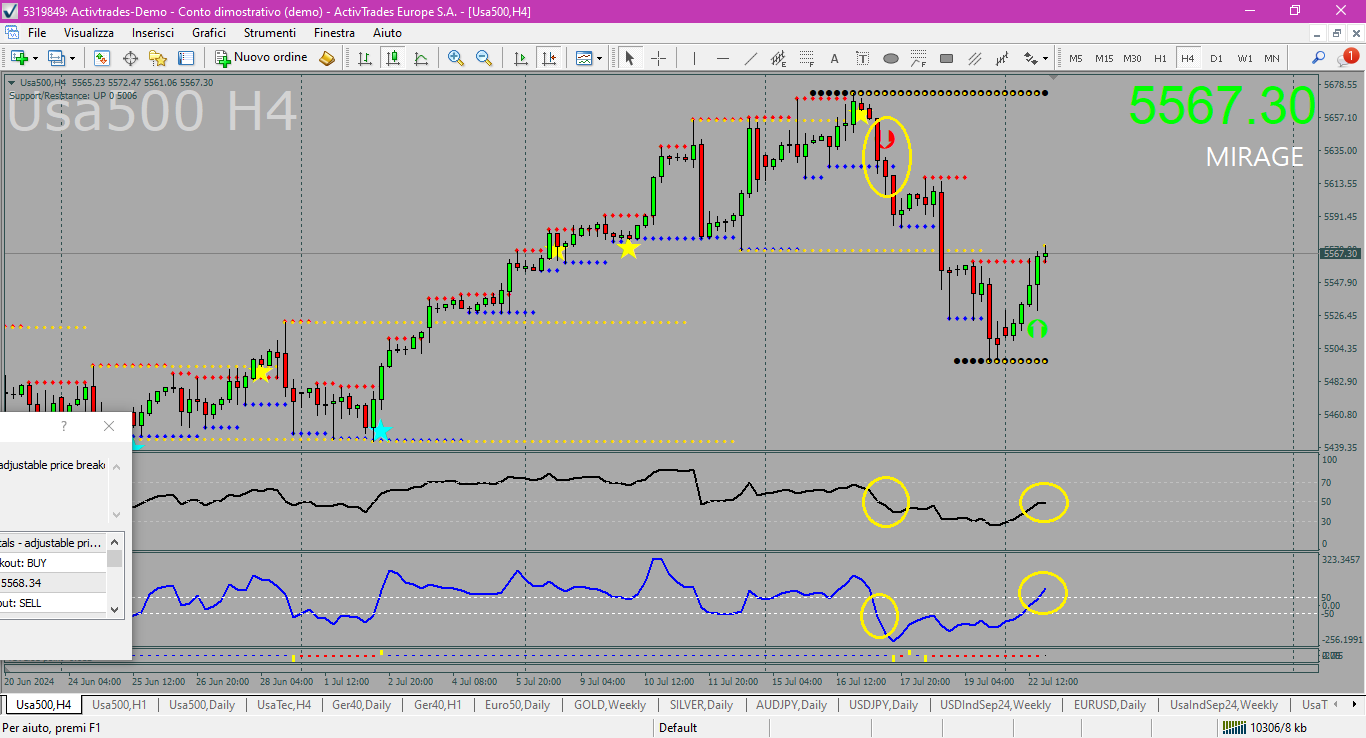Toggle the Navigator panel with star folder

pos(158,58)
